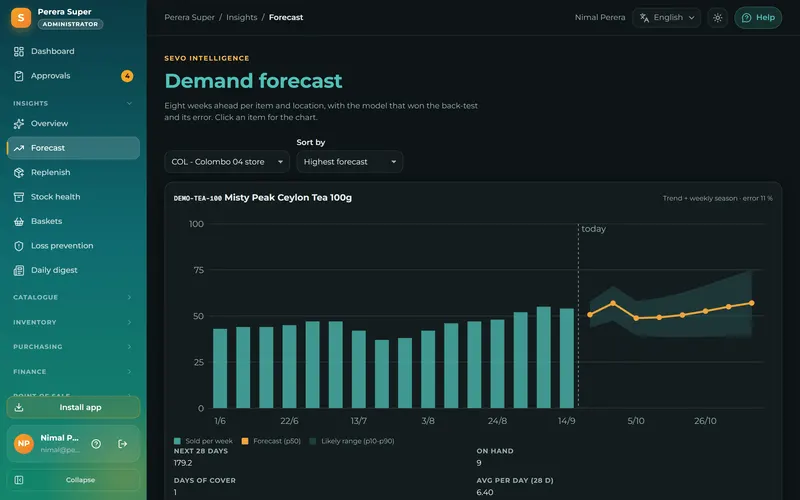This screenshot has width=800, height=500.
Task: Click the sign out arrow icon
Action: click(122, 444)
